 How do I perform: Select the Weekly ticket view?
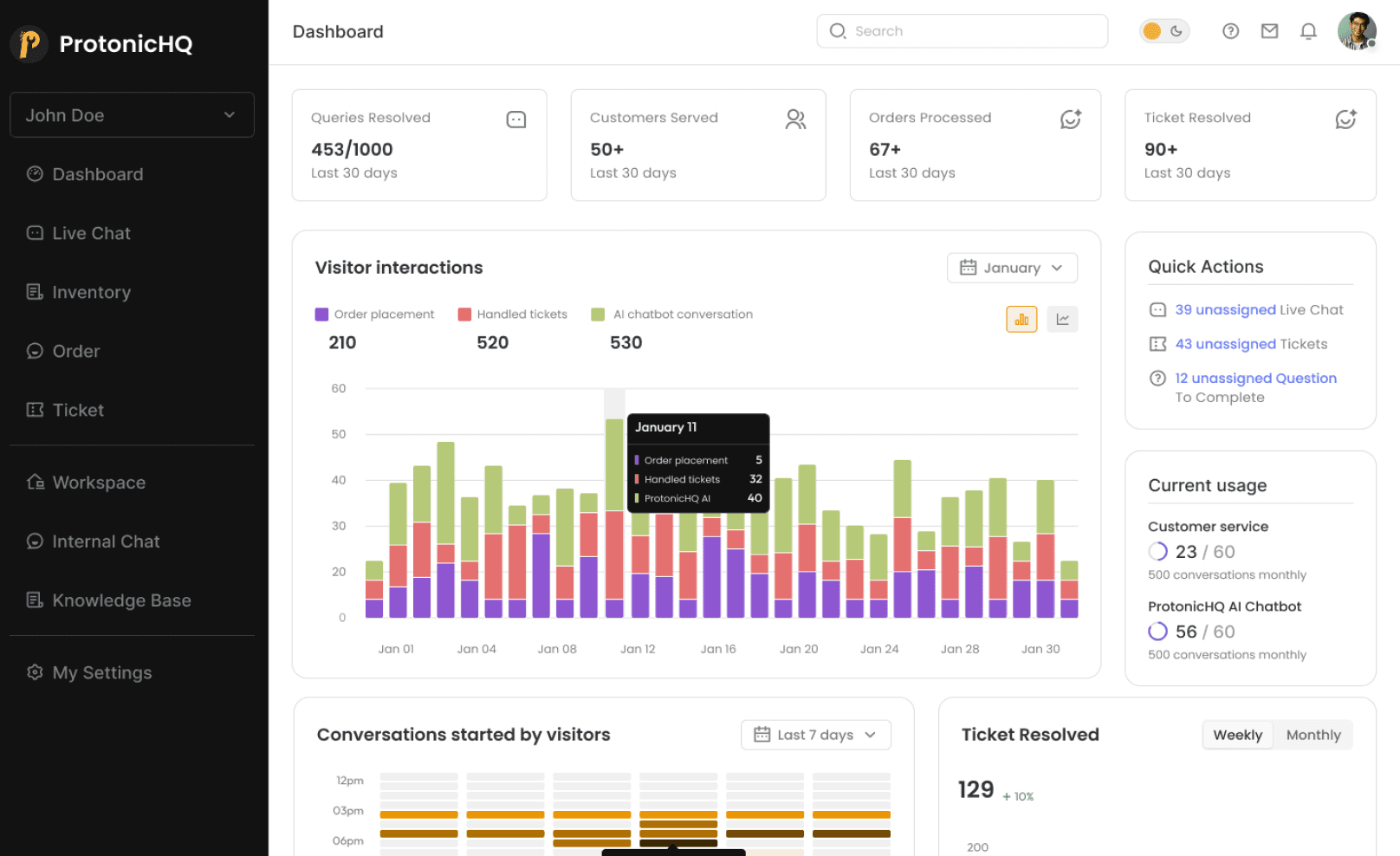point(1237,735)
